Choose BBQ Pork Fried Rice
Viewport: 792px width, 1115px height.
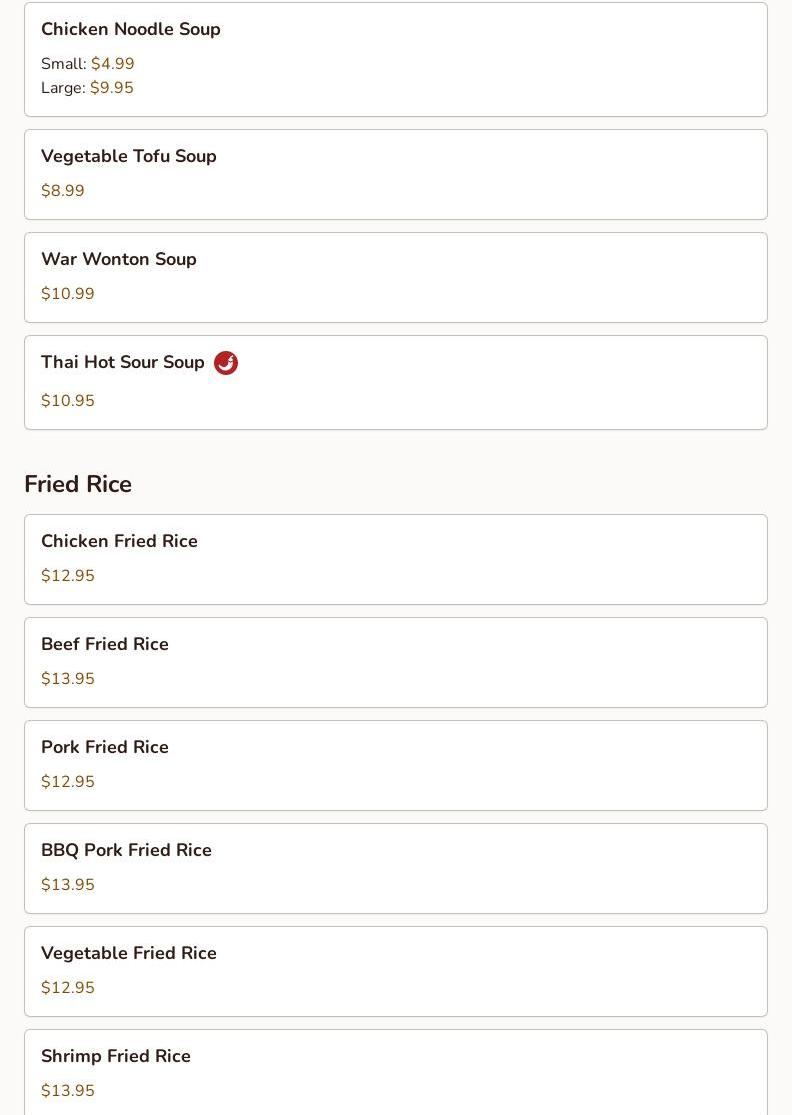(126, 851)
